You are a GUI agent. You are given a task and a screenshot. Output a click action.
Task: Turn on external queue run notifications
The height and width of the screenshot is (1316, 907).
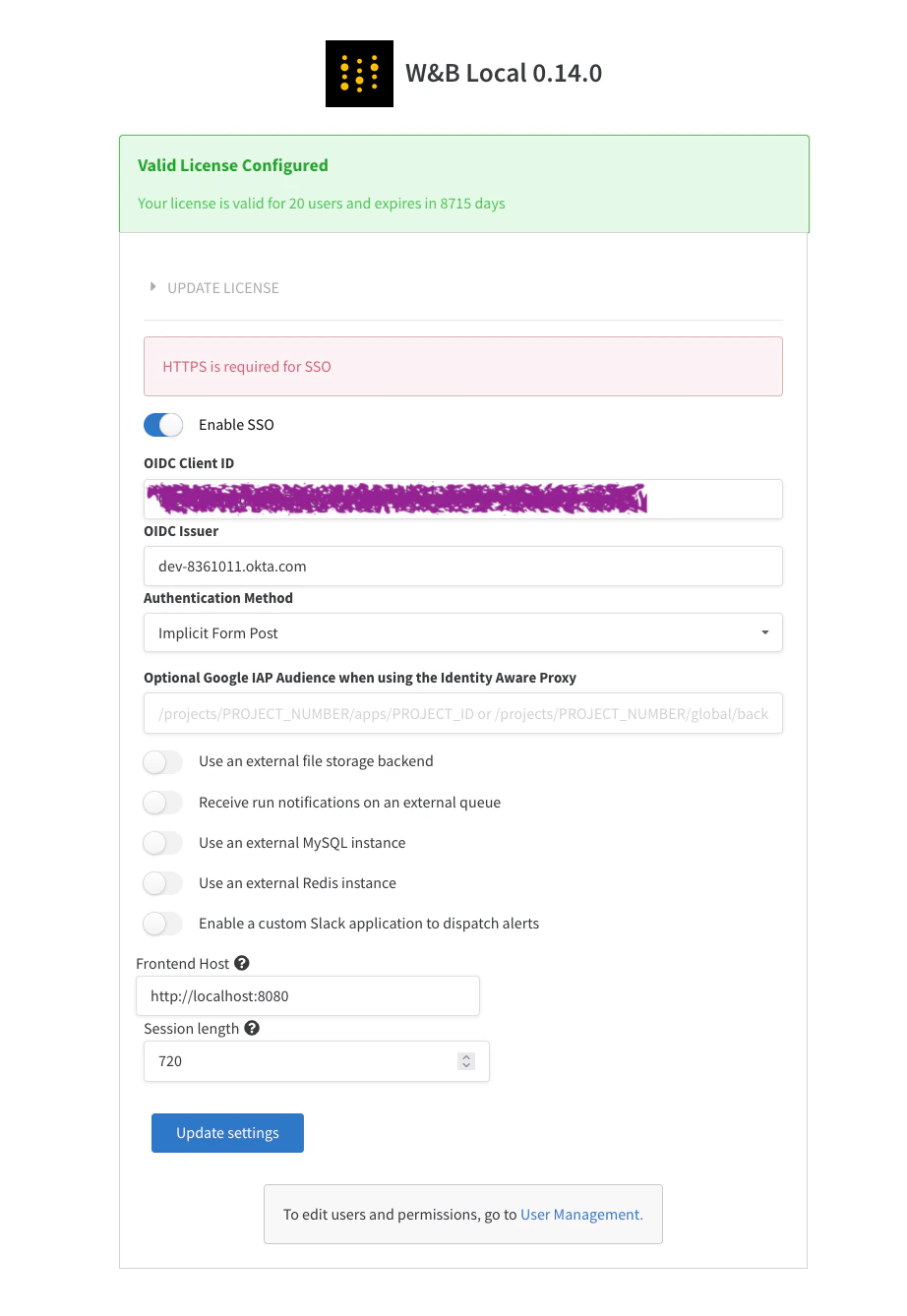162,802
